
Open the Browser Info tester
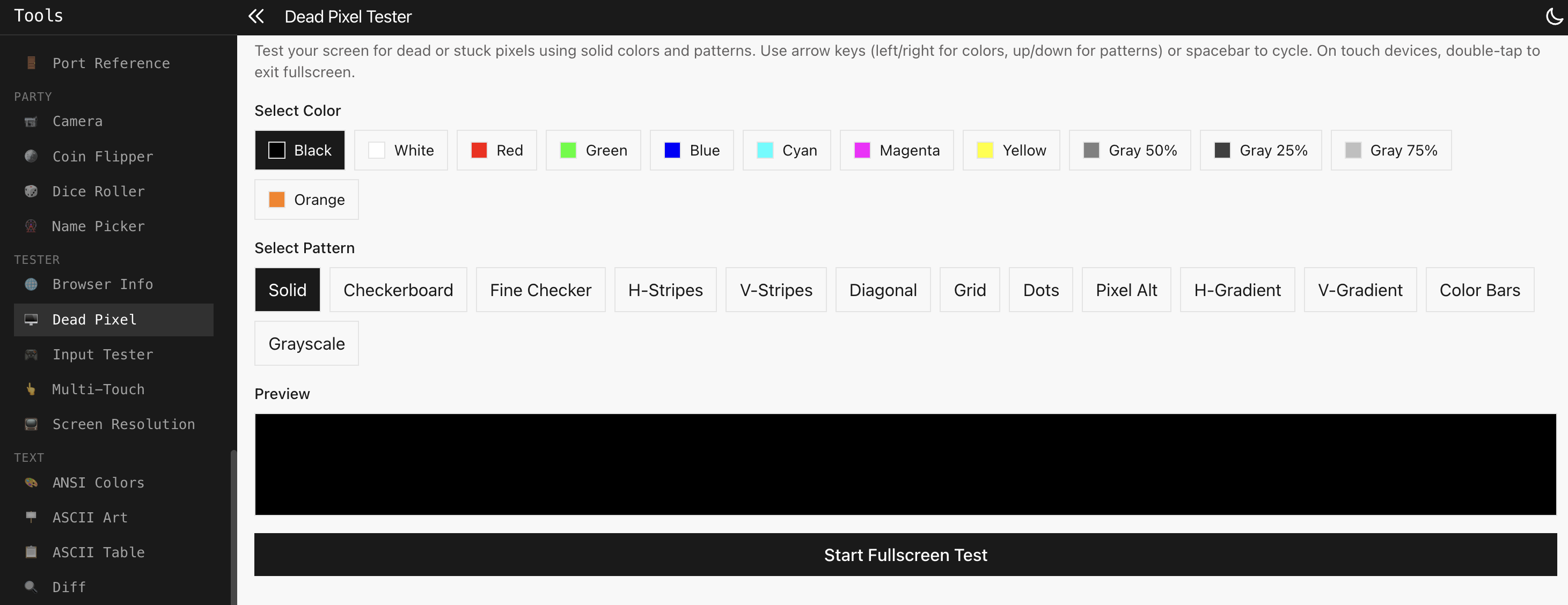[102, 284]
